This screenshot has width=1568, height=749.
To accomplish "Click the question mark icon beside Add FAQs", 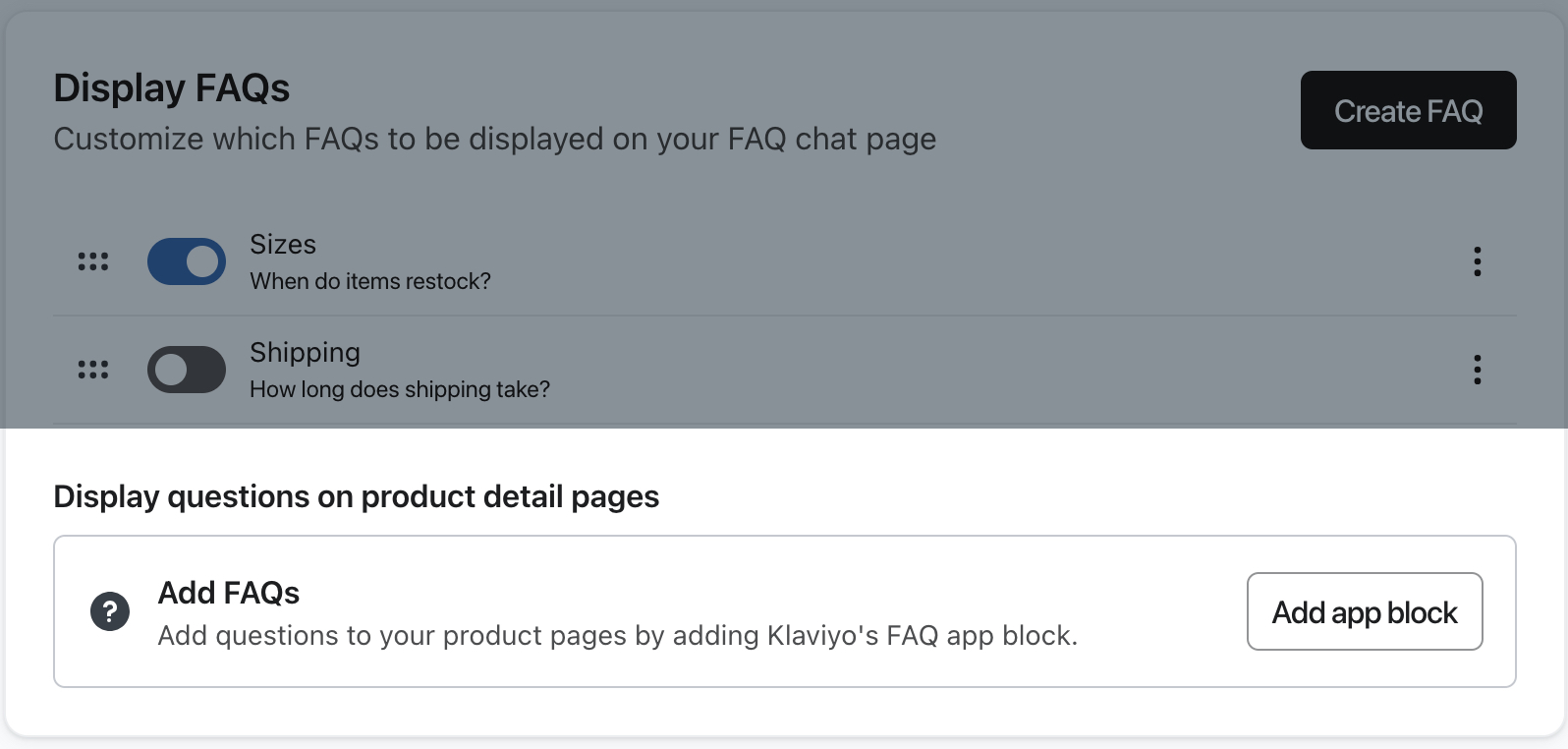I will pos(110,611).
